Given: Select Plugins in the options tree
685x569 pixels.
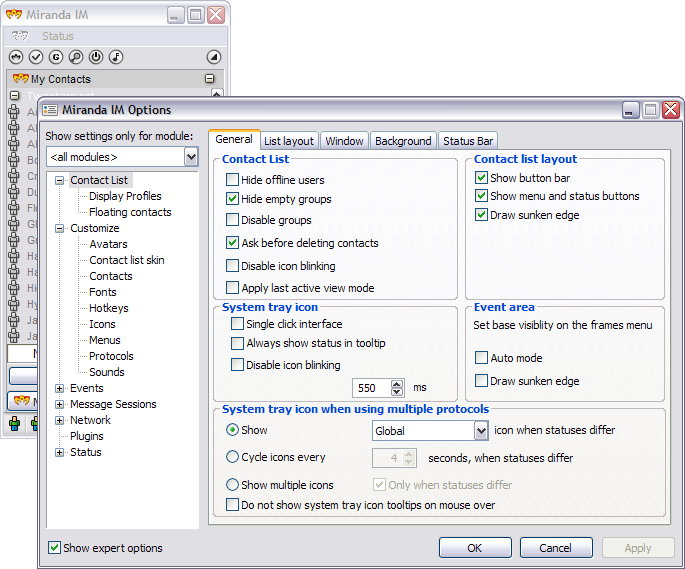Looking at the screenshot, I should tap(86, 437).
